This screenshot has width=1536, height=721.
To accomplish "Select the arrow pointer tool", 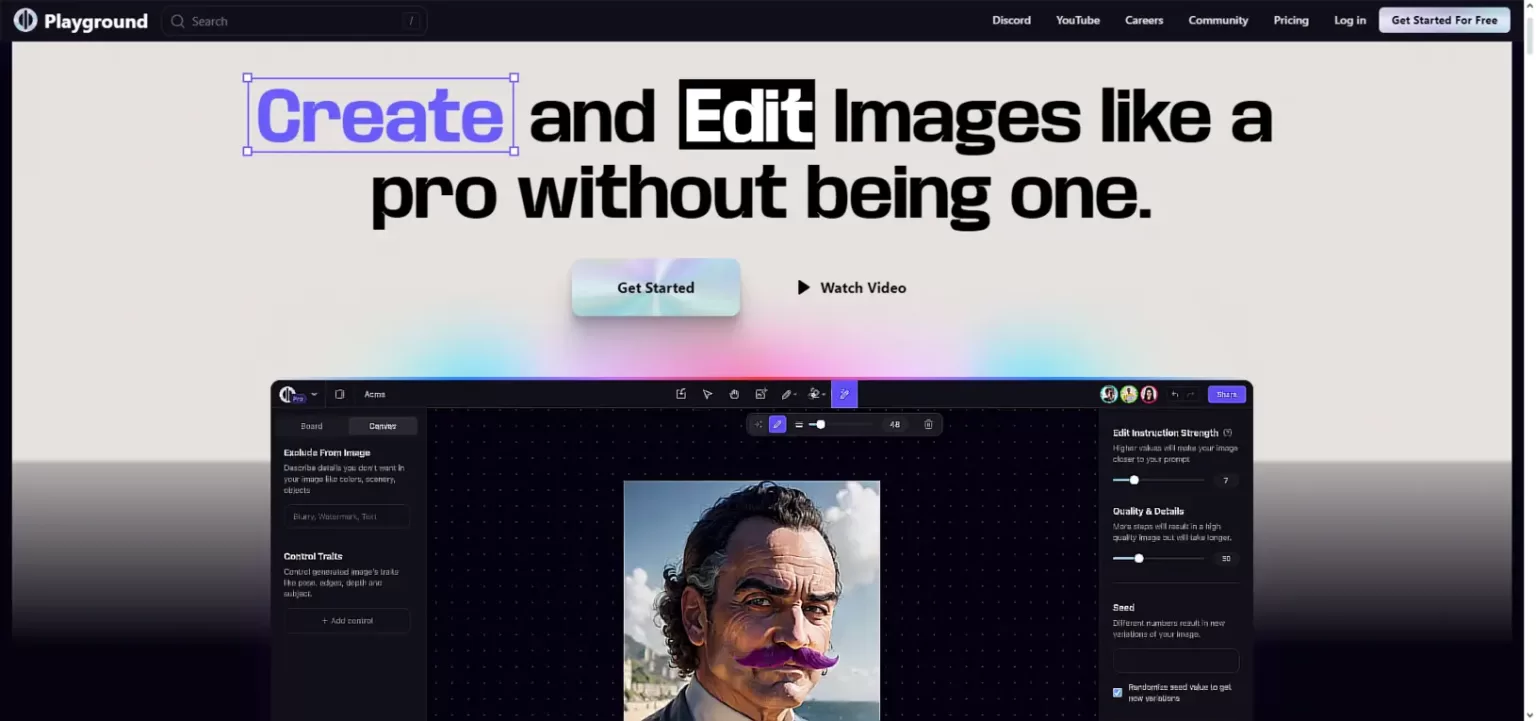I will (x=707, y=394).
